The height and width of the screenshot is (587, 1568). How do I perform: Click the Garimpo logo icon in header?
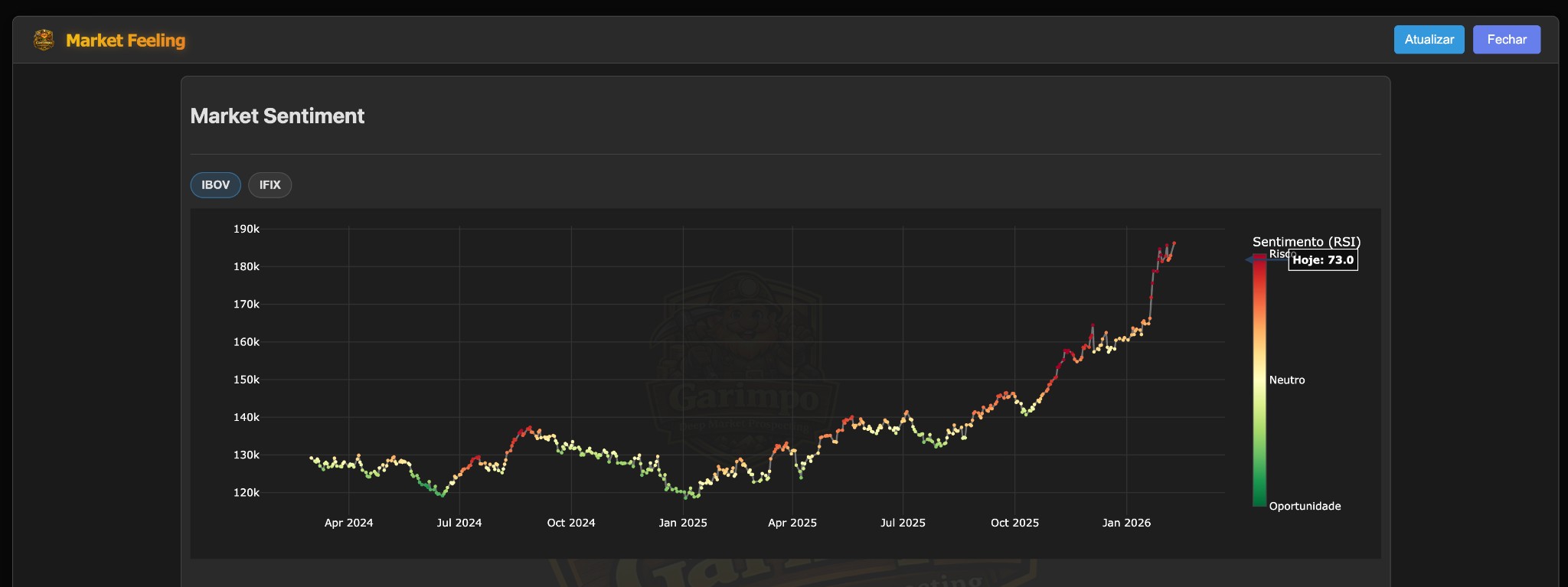[x=44, y=40]
